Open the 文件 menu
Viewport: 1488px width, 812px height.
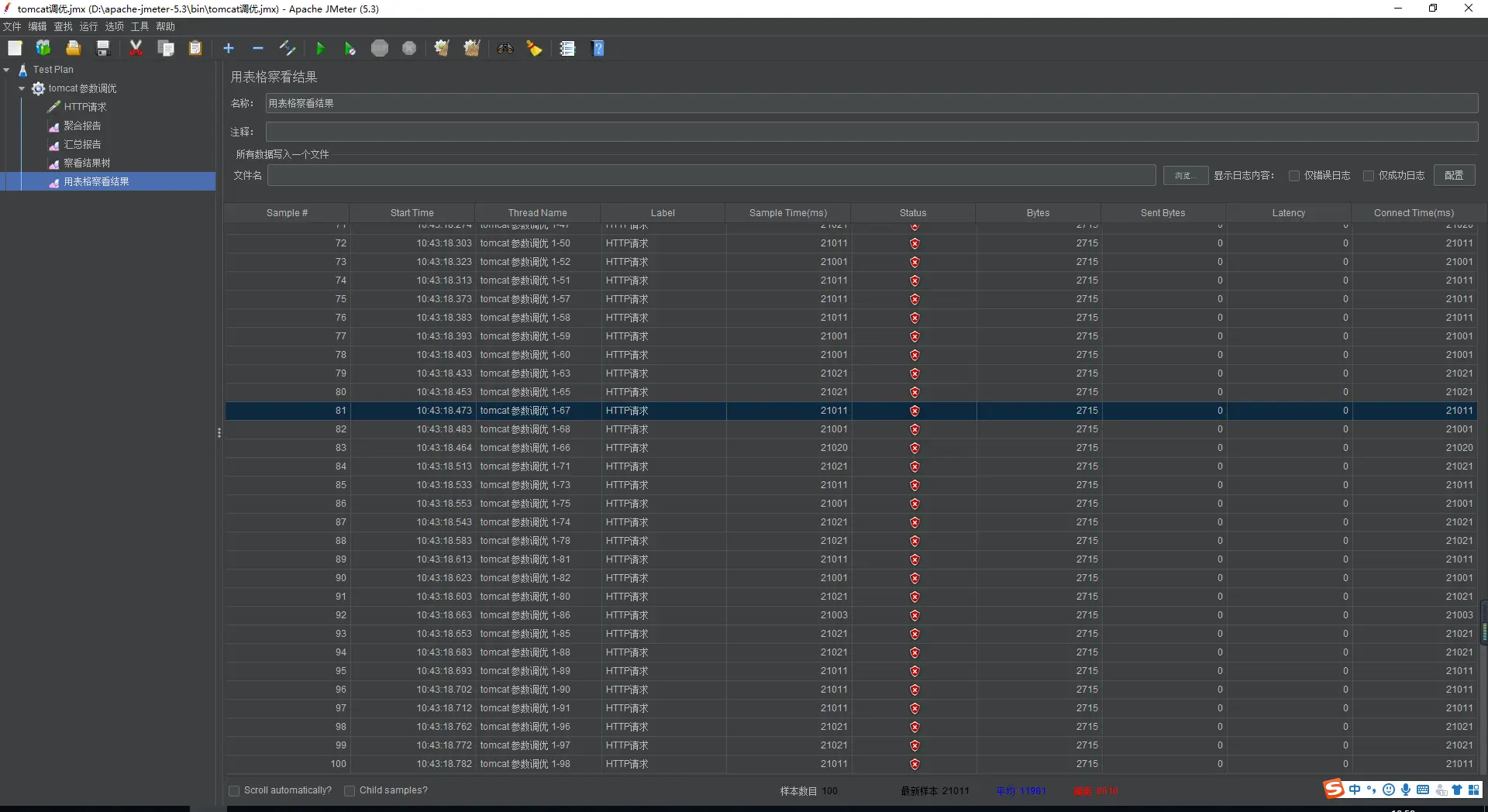tap(12, 26)
